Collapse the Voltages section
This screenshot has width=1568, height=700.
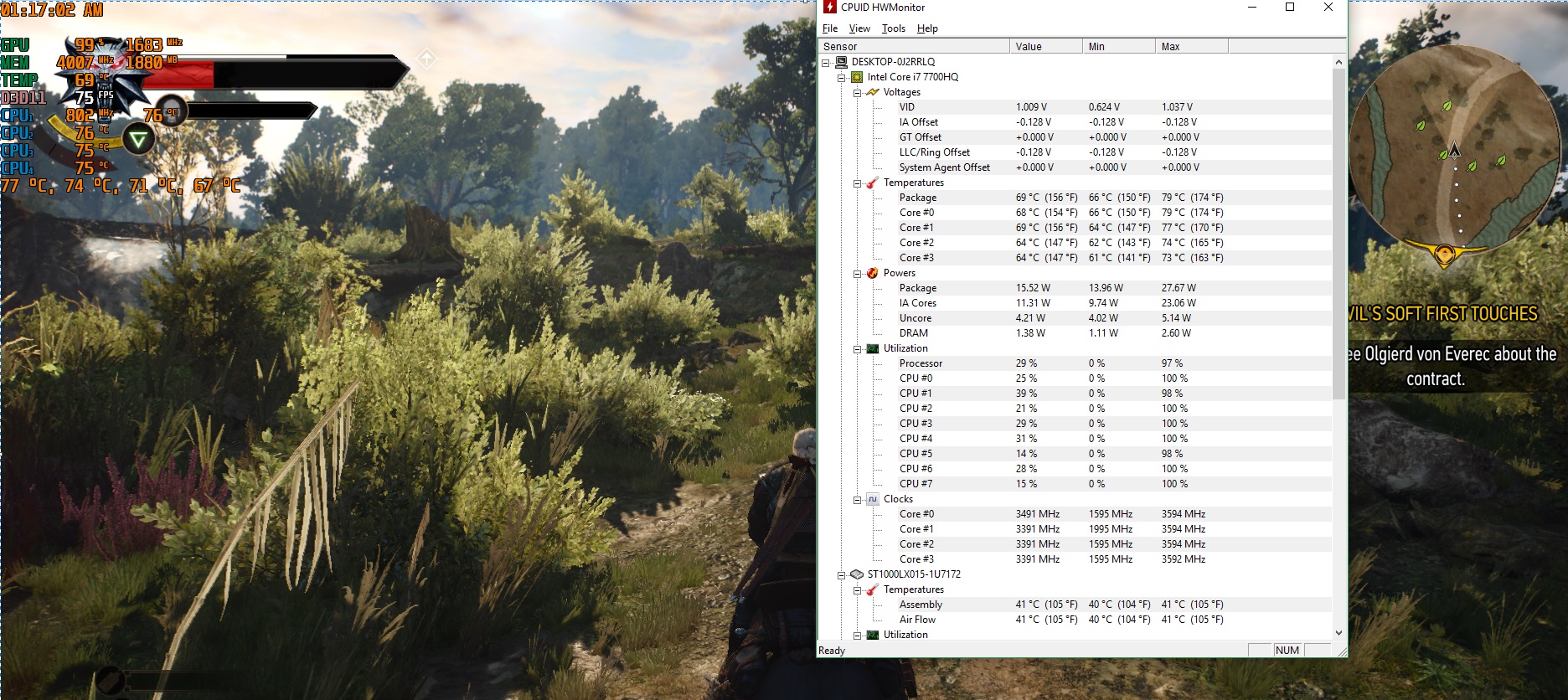tap(858, 92)
